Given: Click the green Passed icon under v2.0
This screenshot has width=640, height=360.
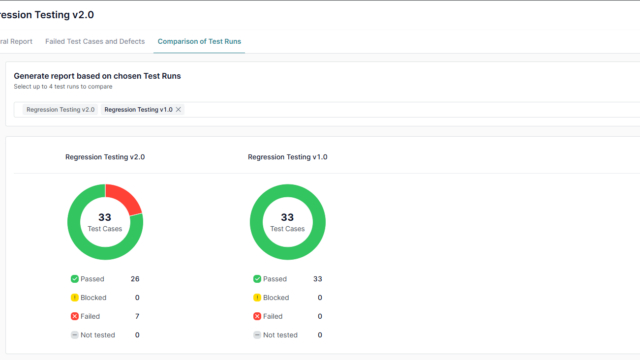Looking at the screenshot, I should click(75, 279).
